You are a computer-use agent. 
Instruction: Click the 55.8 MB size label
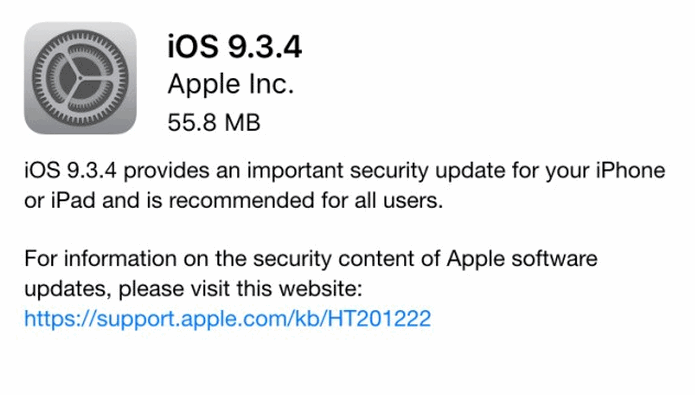pos(214,123)
